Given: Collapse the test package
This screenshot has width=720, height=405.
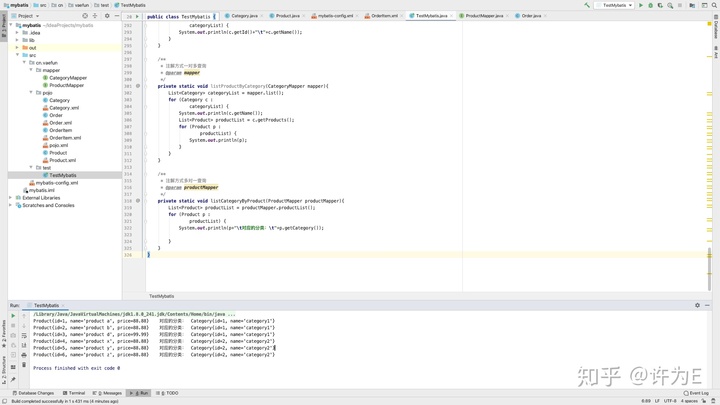Looking at the screenshot, I should click(31, 168).
